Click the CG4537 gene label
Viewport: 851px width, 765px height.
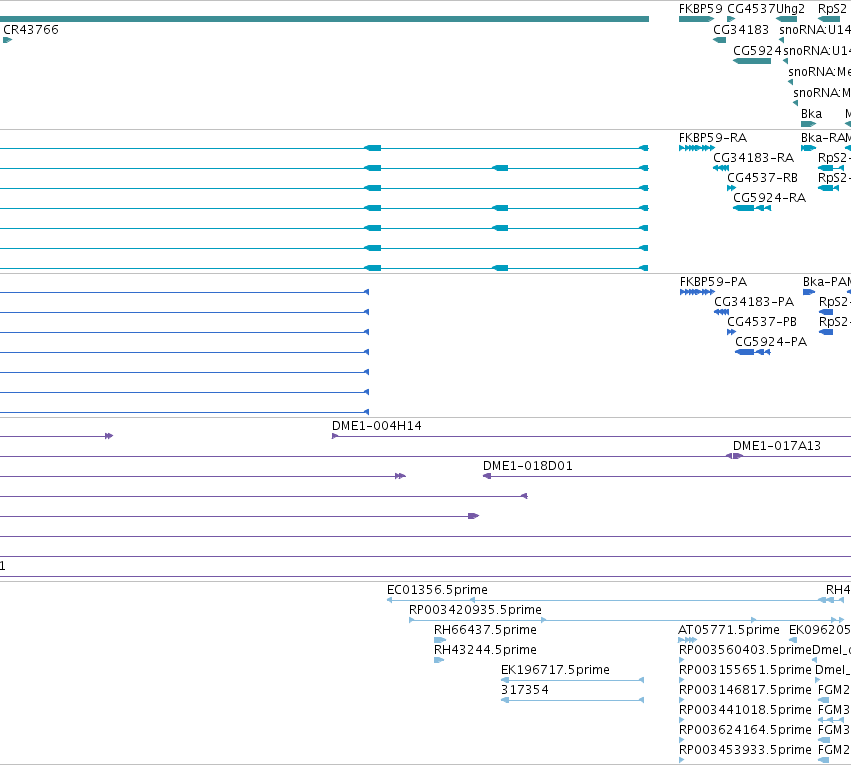click(x=751, y=9)
